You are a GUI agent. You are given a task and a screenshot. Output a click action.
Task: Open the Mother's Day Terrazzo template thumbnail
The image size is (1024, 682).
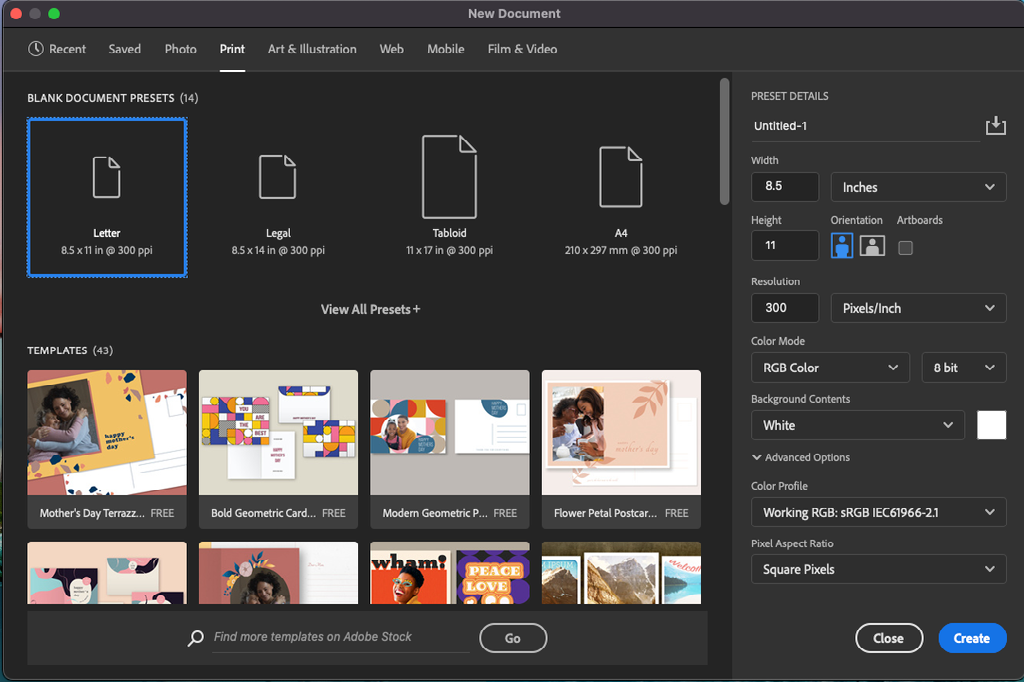pyautogui.click(x=107, y=432)
